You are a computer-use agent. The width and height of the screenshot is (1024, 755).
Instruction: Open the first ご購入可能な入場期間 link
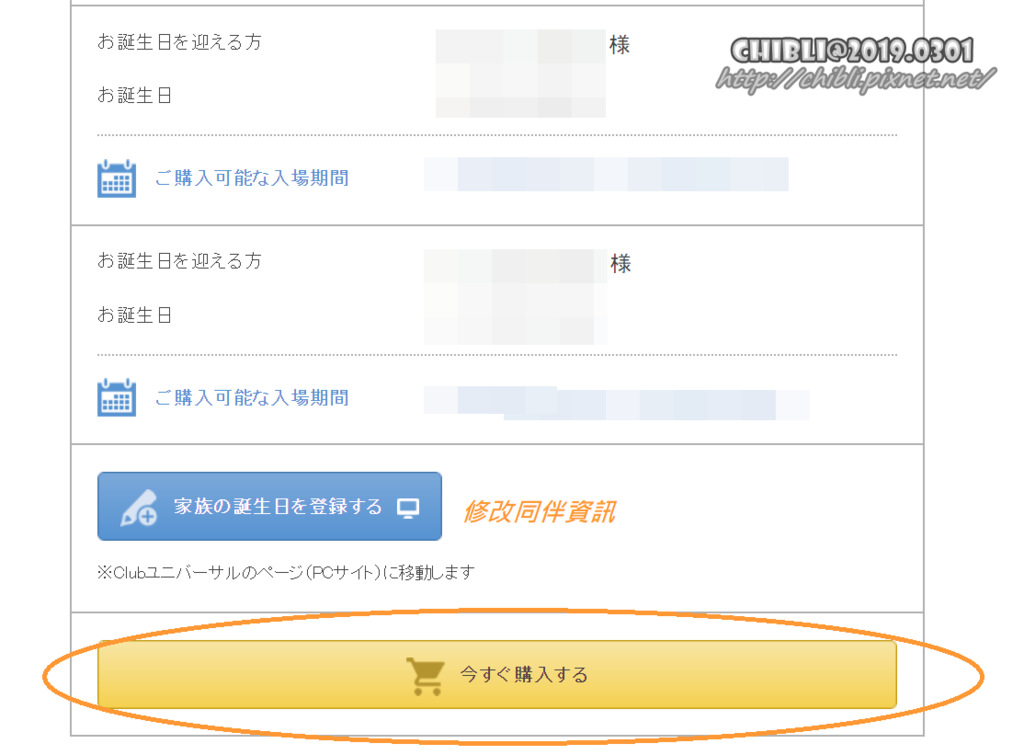tap(251, 178)
